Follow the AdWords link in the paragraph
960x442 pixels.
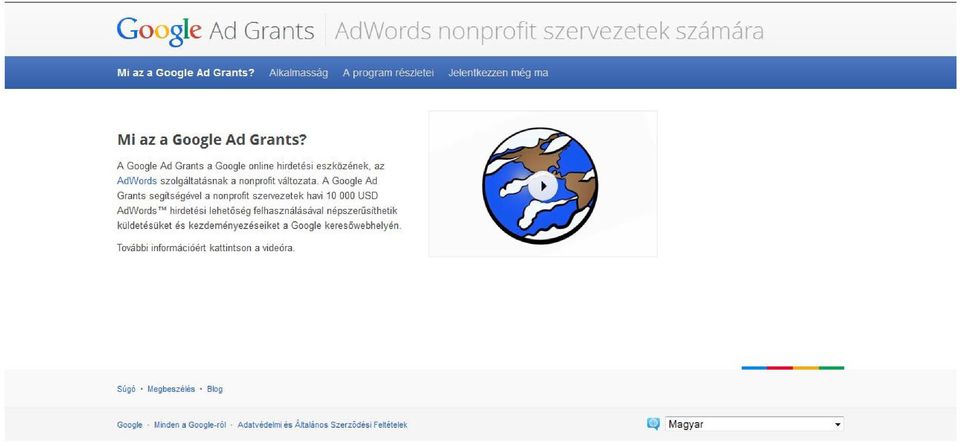click(x=137, y=181)
